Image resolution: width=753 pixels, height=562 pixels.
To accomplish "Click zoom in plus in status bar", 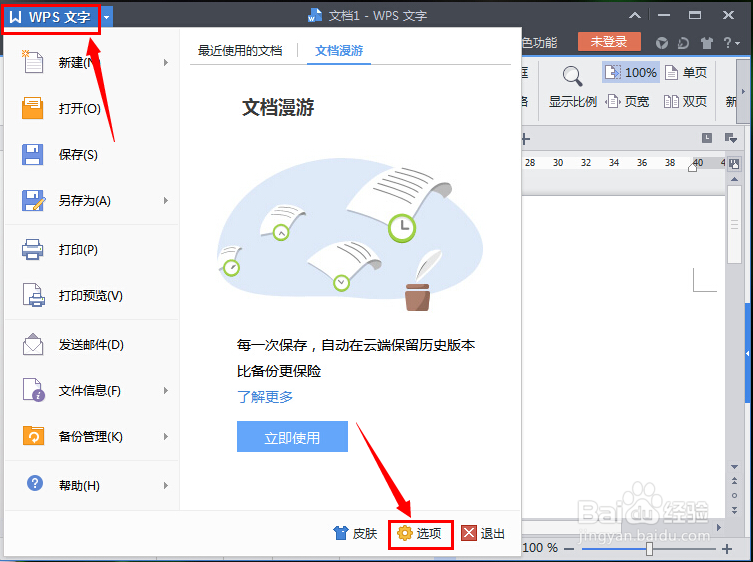I will [727, 549].
